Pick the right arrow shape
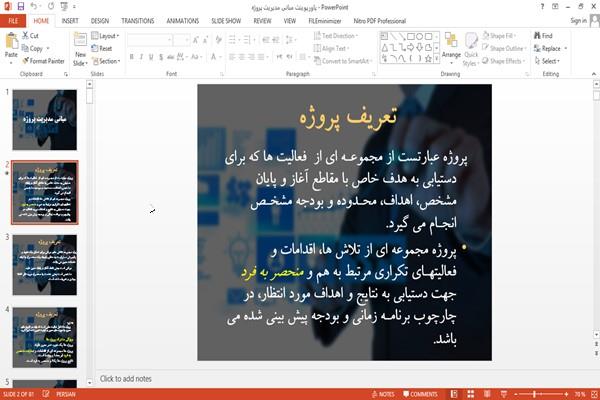600x400 pixels. [x=411, y=47]
